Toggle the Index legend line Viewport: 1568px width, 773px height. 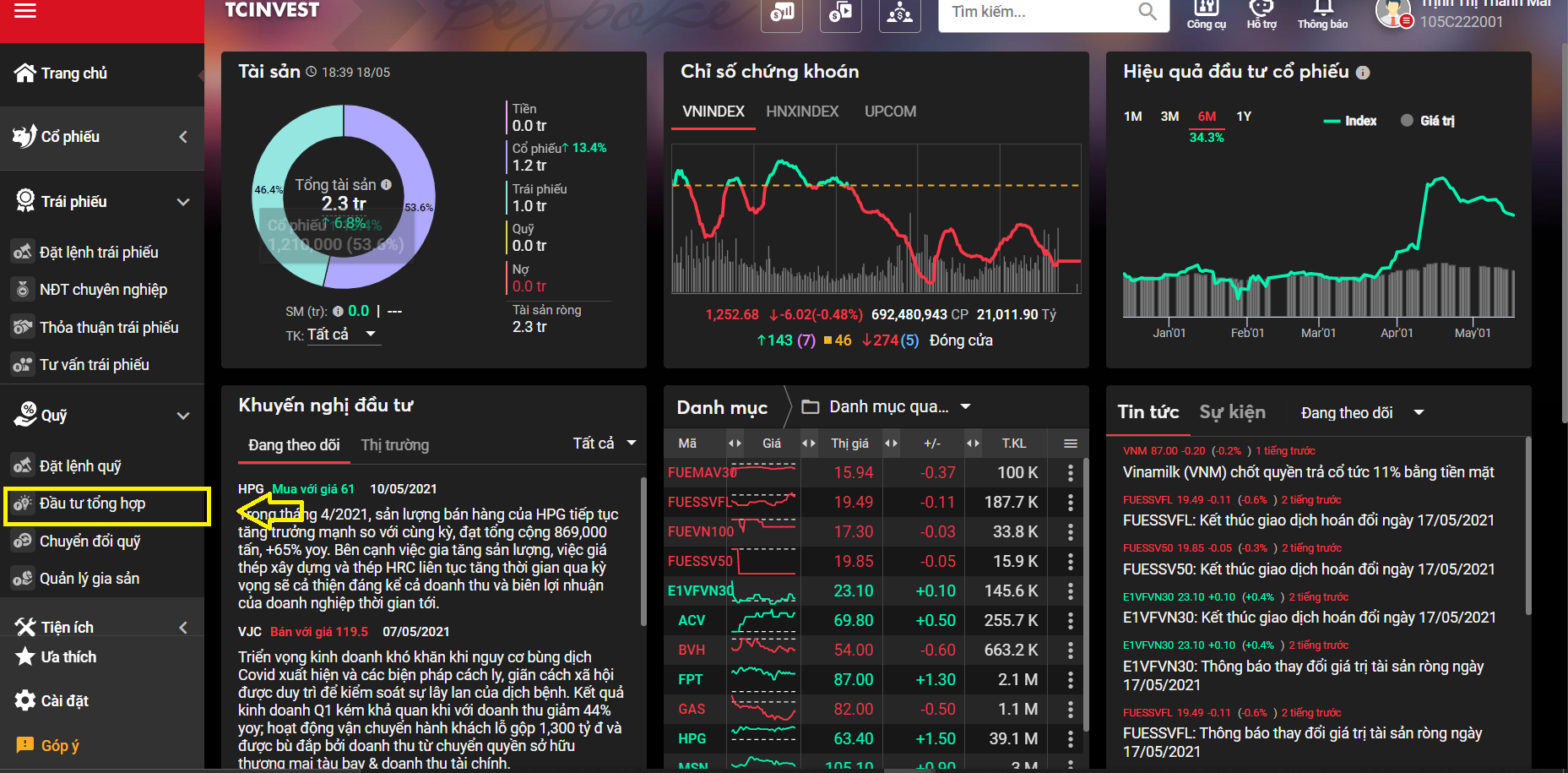[1349, 121]
